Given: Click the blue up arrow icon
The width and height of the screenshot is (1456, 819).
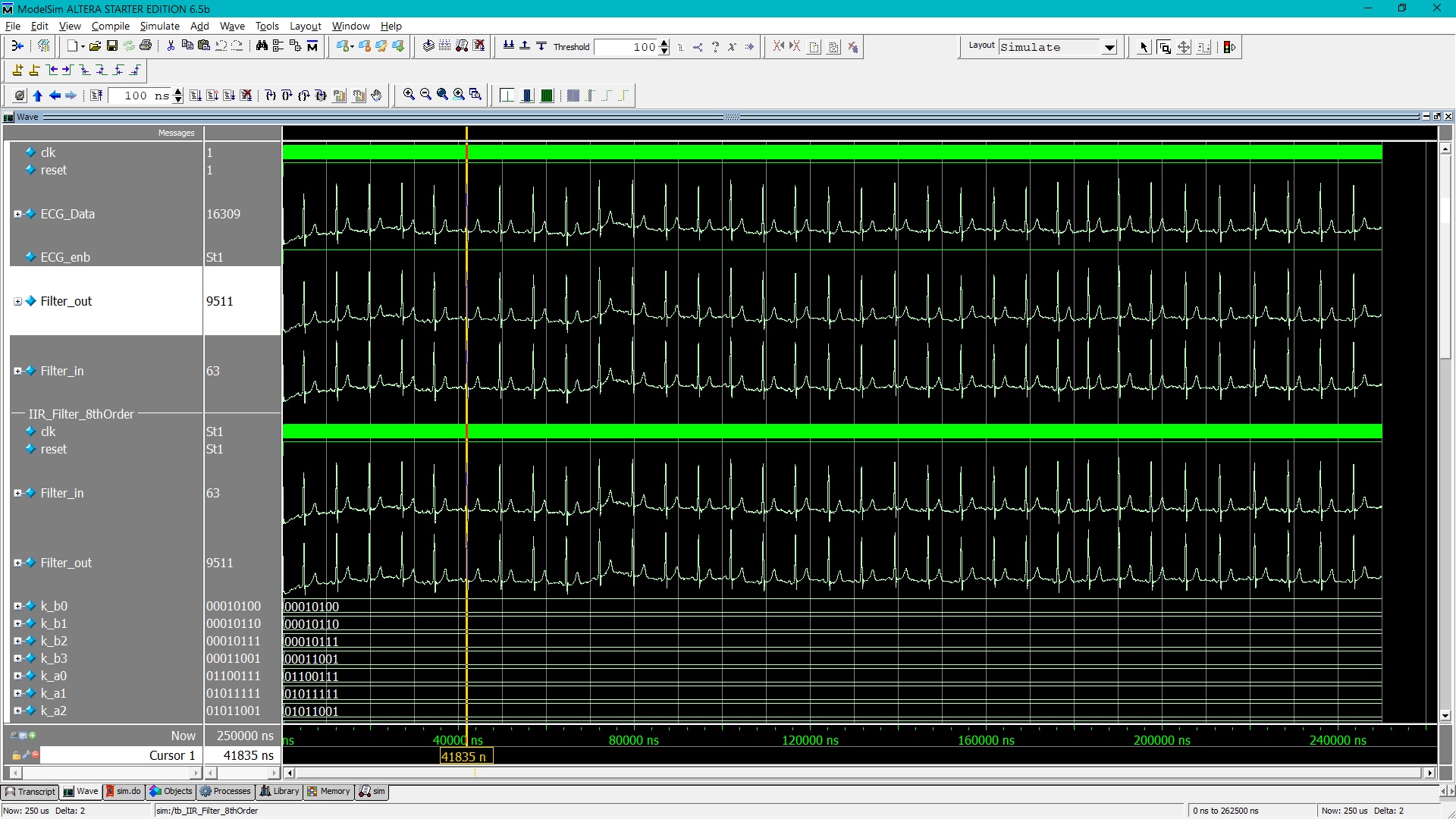Looking at the screenshot, I should [x=38, y=96].
